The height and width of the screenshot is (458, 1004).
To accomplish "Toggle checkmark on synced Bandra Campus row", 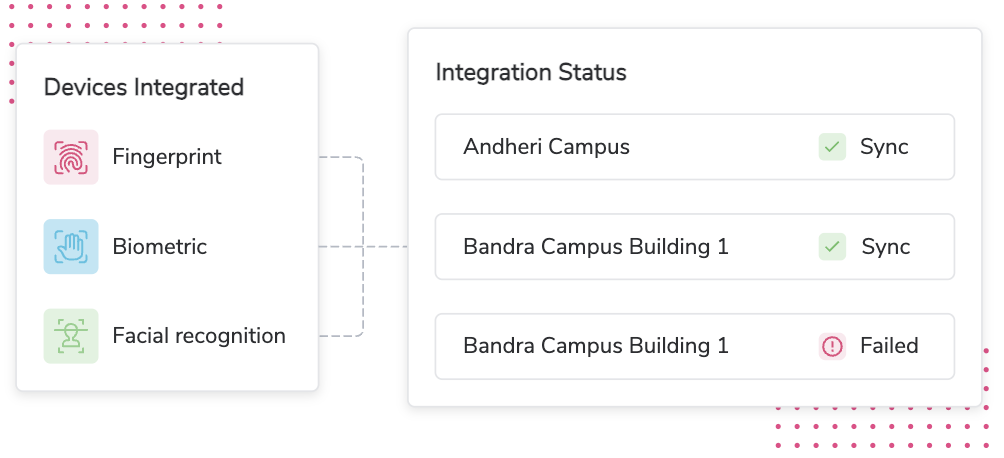I will [x=832, y=246].
